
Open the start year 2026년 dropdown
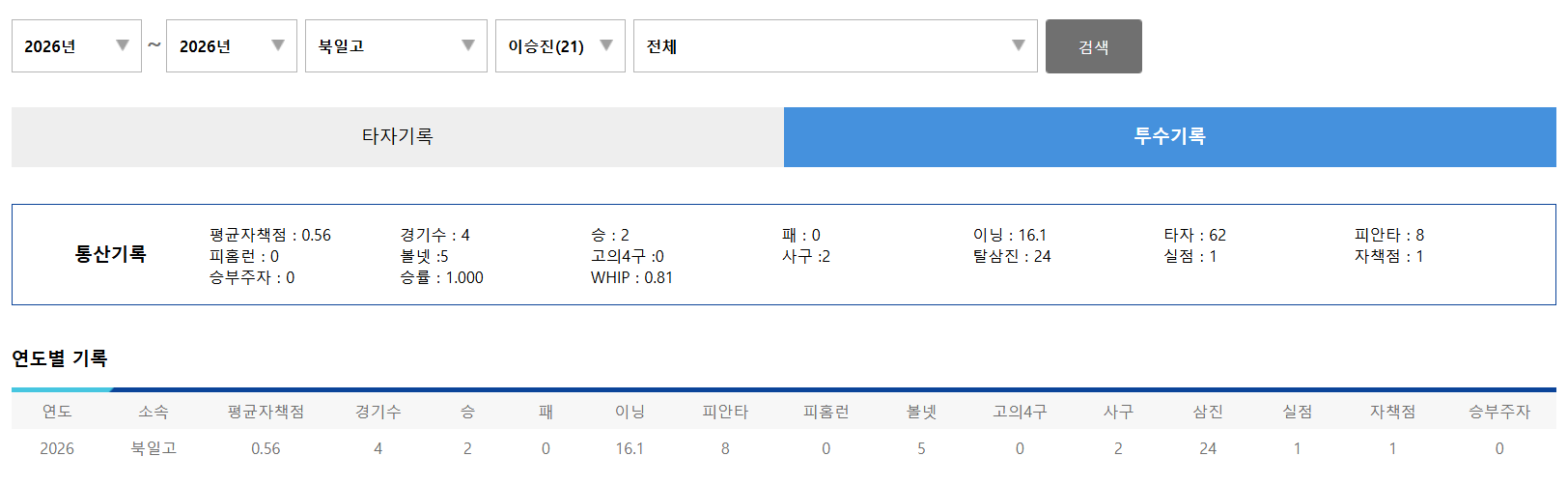[76, 46]
